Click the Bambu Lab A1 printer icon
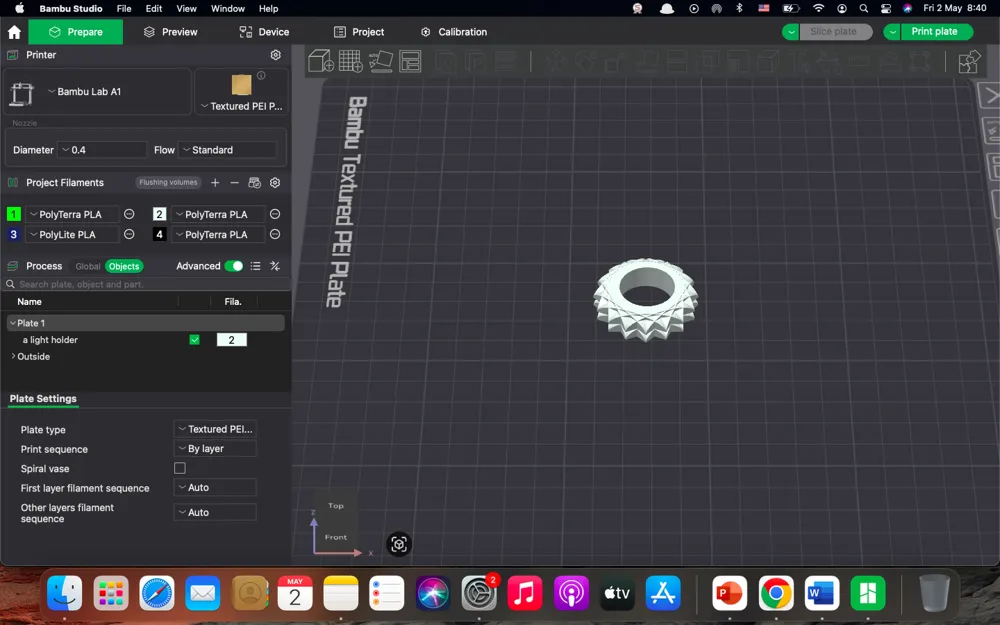1000x625 pixels. [22, 94]
